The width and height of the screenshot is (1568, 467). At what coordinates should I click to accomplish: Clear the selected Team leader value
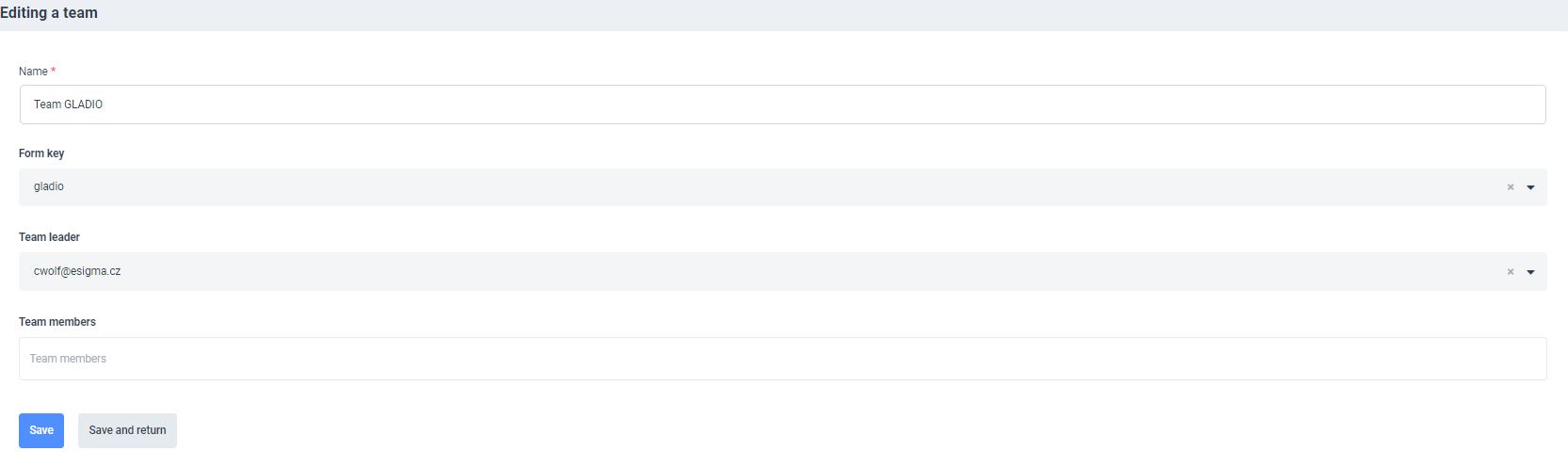(1511, 272)
